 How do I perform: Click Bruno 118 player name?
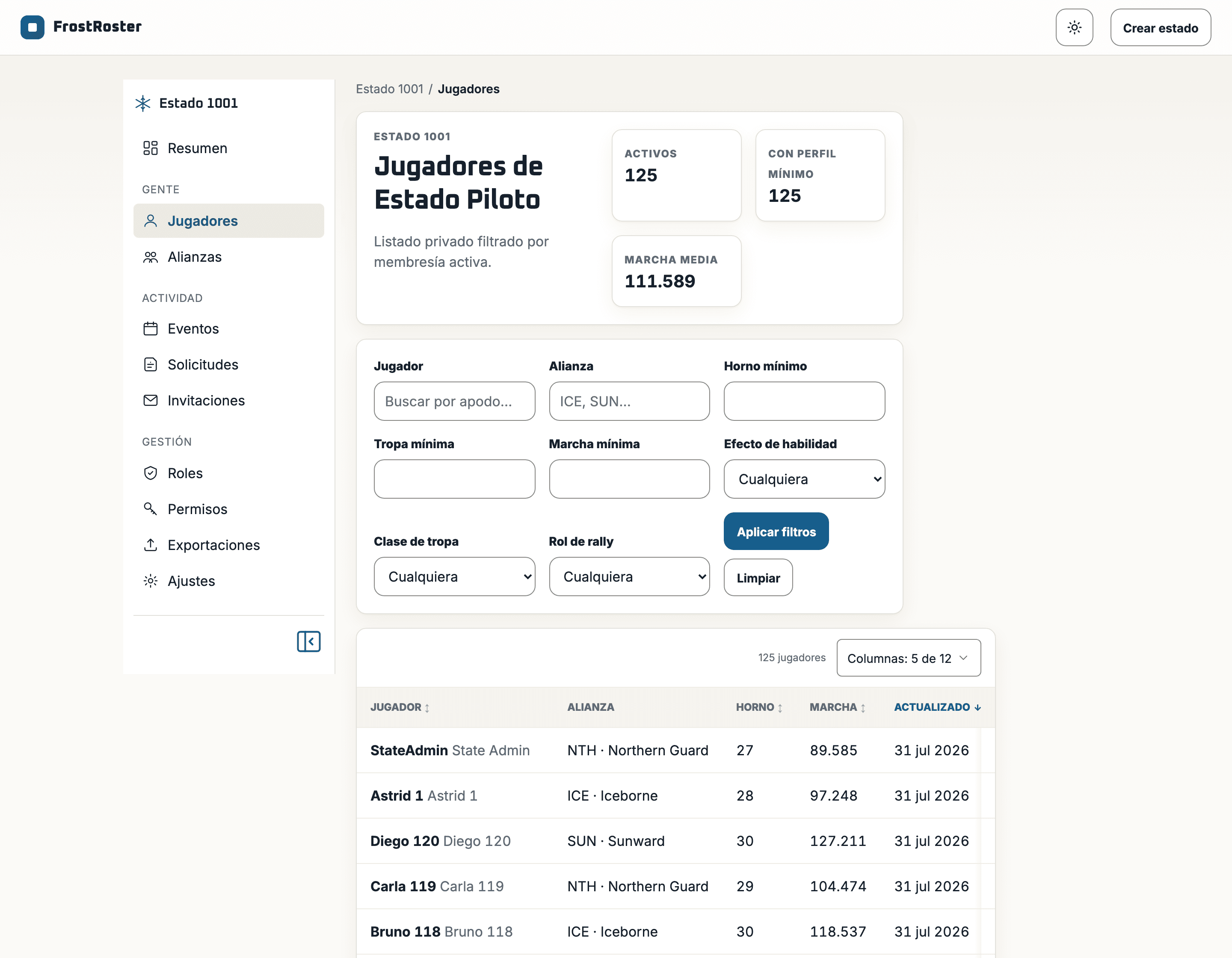(405, 932)
